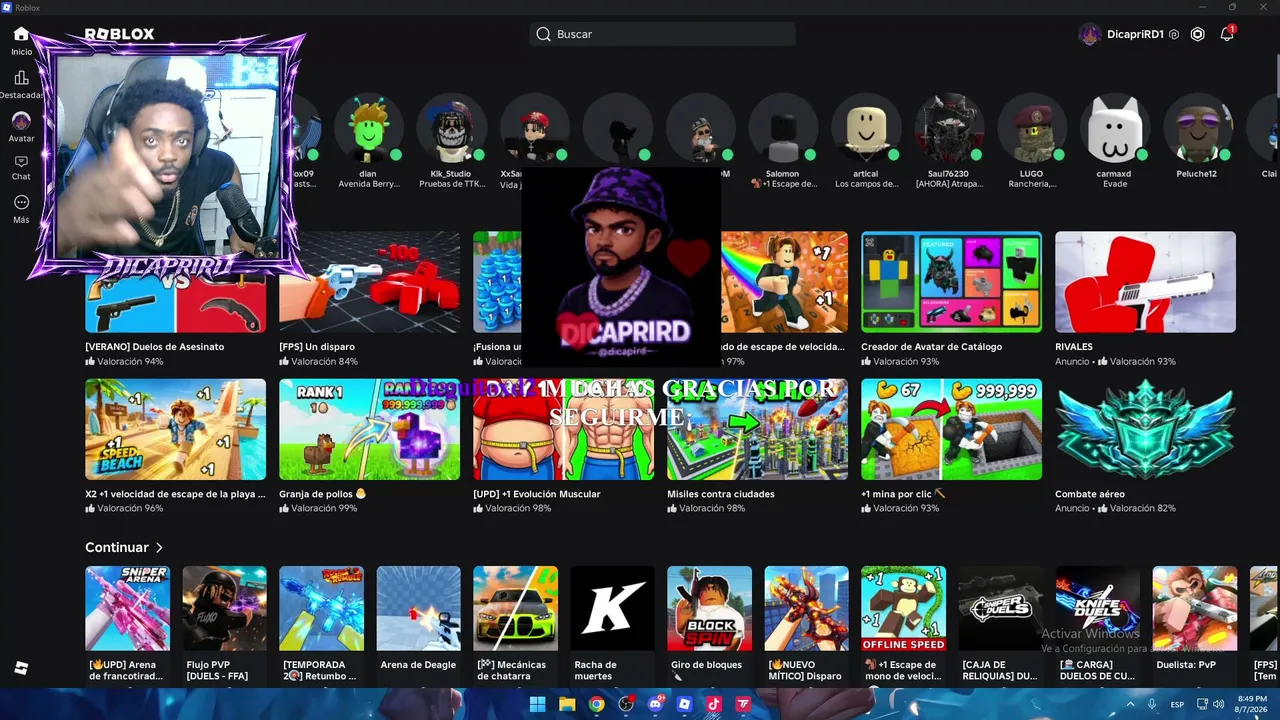Open Destacadas charts in the sidebar
1280x720 pixels.
tap(21, 84)
